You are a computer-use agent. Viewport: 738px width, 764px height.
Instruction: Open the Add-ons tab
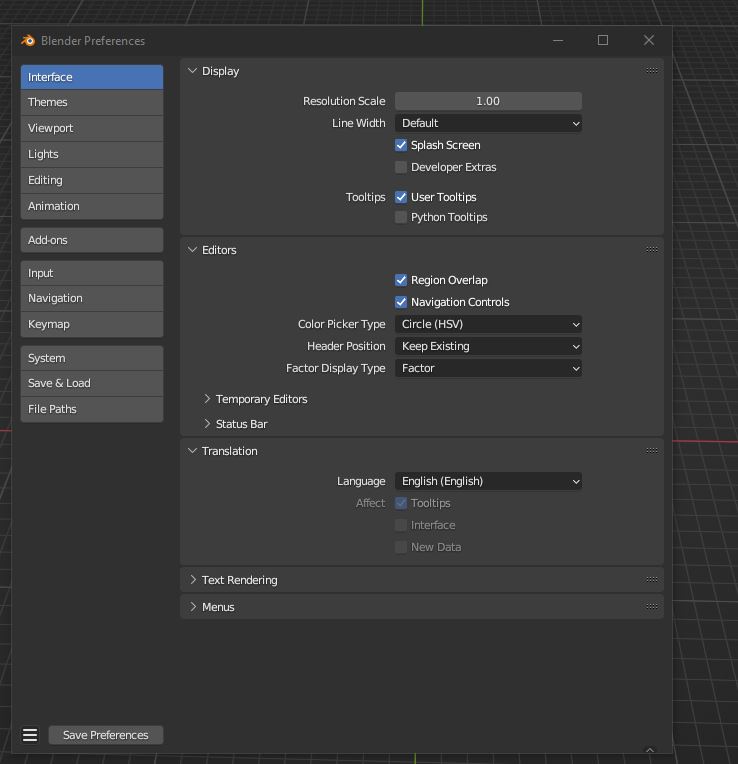point(92,240)
